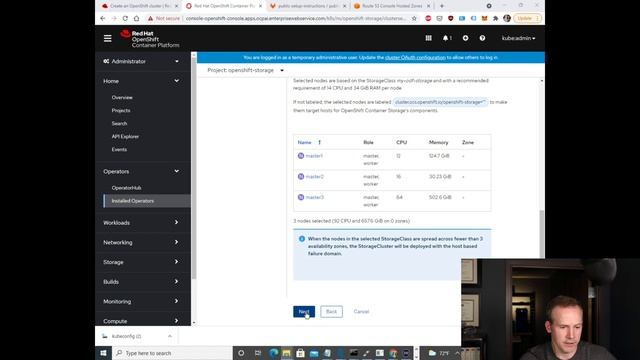This screenshot has width=640, height=360.
Task: Open a new browser tab
Action: [x=442, y=6]
